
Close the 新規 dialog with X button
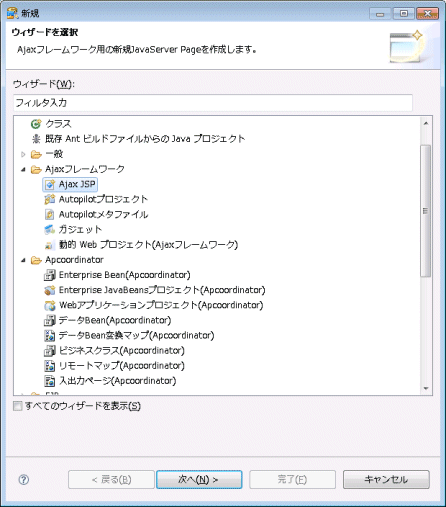click(x=428, y=14)
